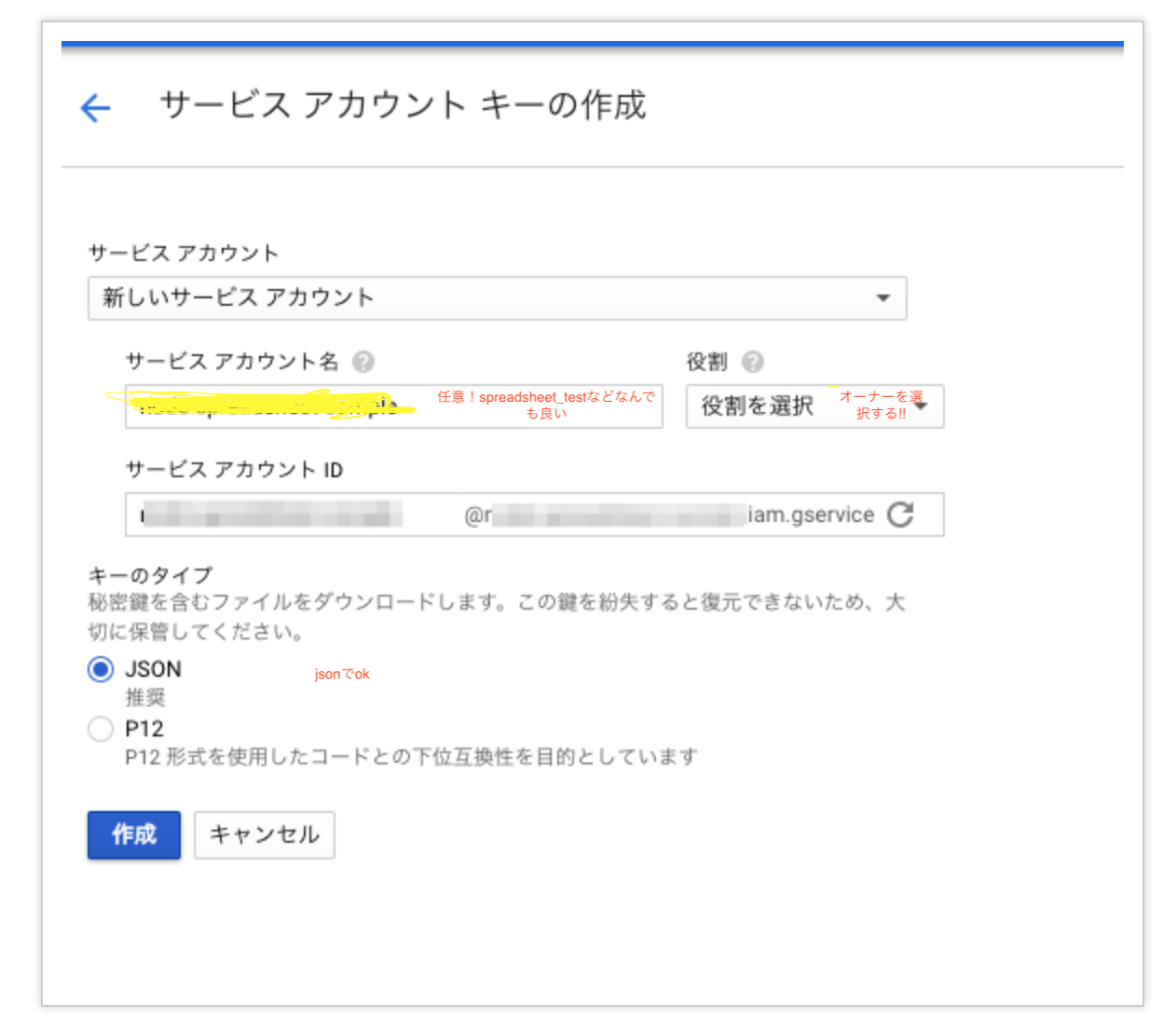Open the 新しいサービス アカウント dropdown
The height and width of the screenshot is (1031, 1176).
(x=497, y=298)
